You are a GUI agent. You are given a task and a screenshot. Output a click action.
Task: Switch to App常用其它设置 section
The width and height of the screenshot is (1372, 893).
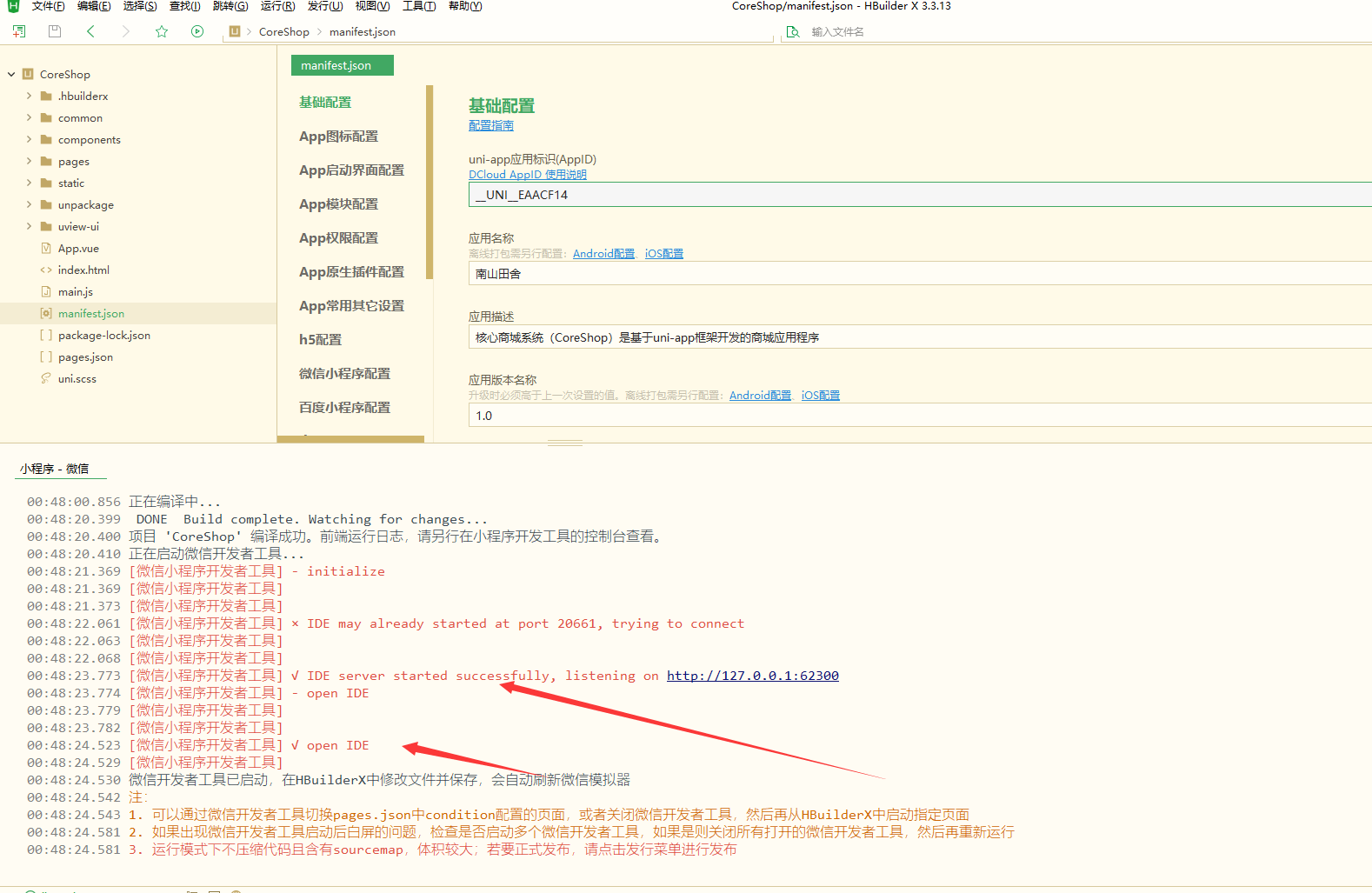click(x=351, y=306)
